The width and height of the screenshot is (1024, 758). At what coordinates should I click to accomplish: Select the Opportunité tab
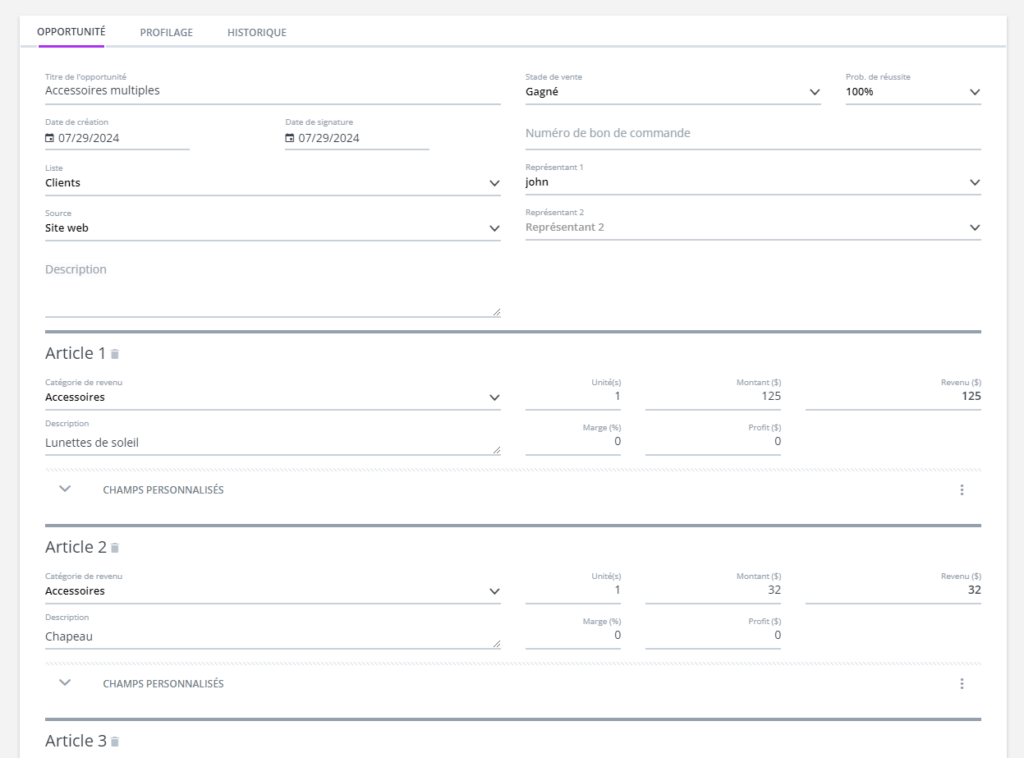coord(71,32)
